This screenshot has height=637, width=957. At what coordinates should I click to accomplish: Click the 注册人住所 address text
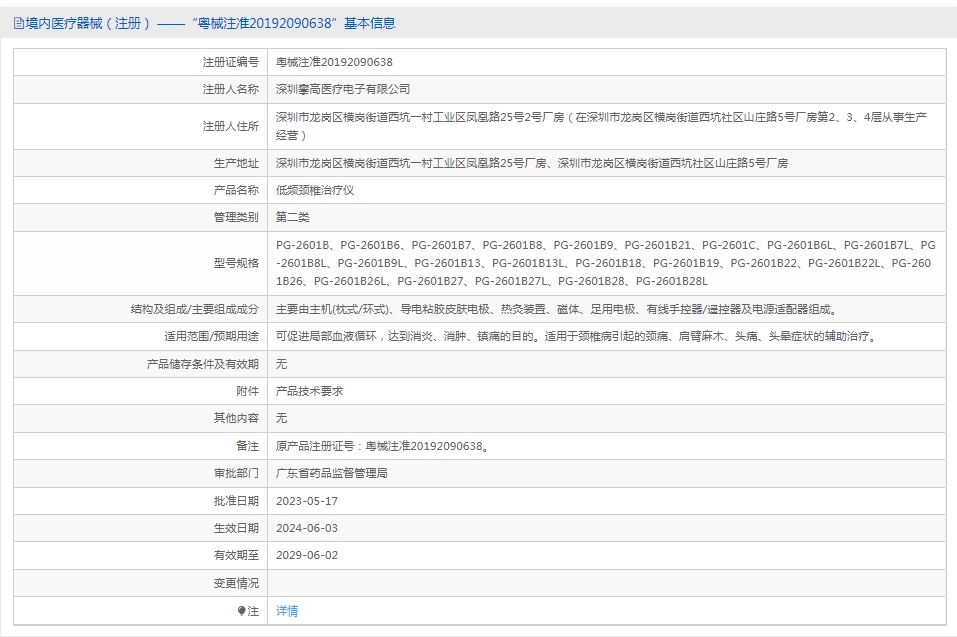601,125
